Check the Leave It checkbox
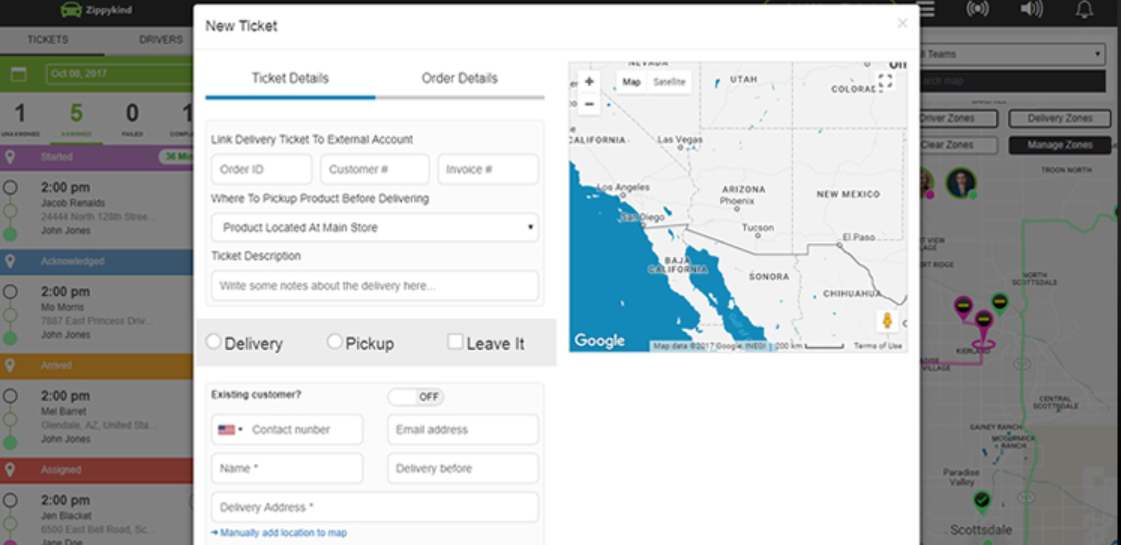The height and width of the screenshot is (545, 1121). [x=455, y=342]
